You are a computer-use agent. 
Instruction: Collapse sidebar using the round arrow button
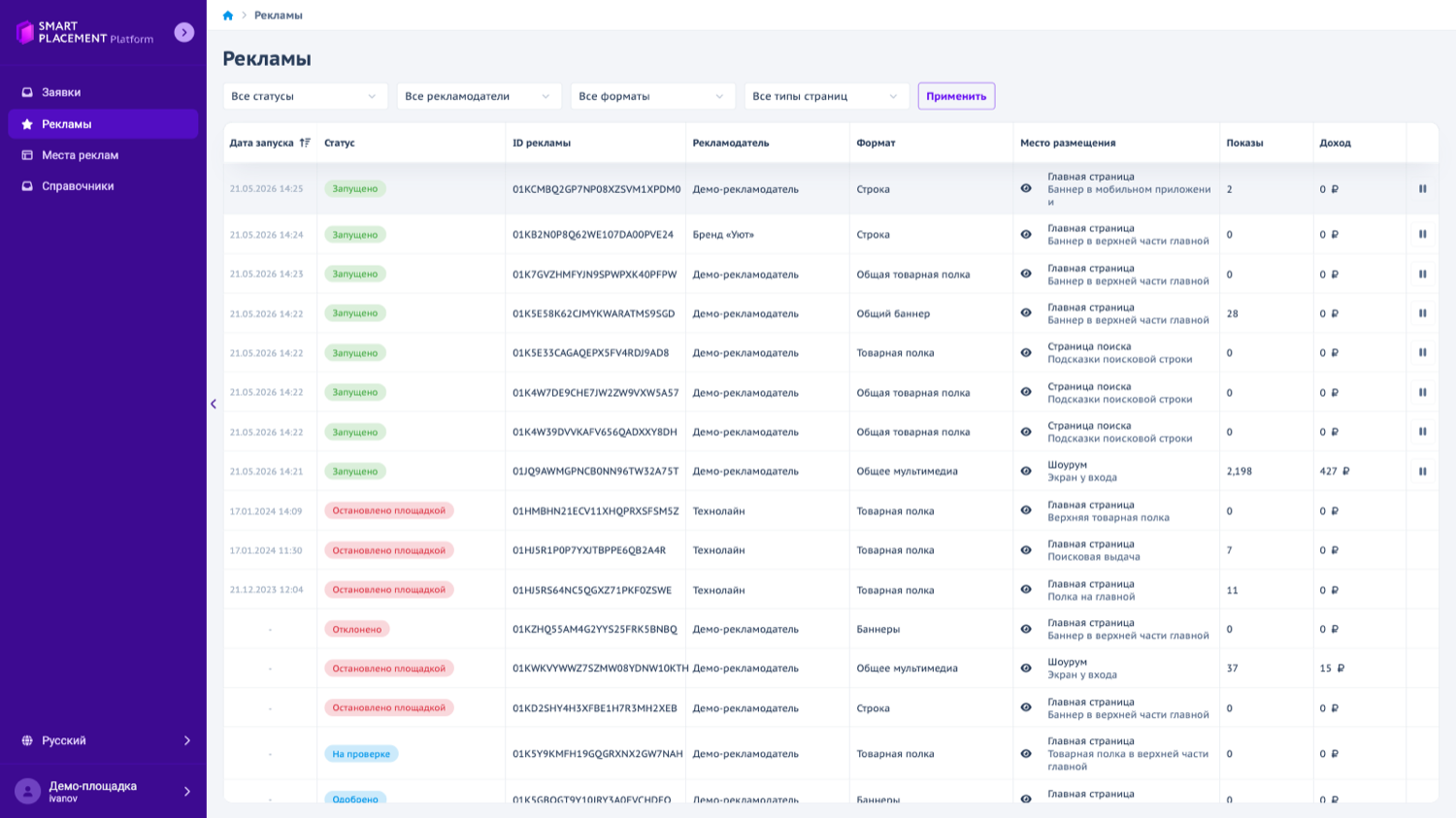184,32
